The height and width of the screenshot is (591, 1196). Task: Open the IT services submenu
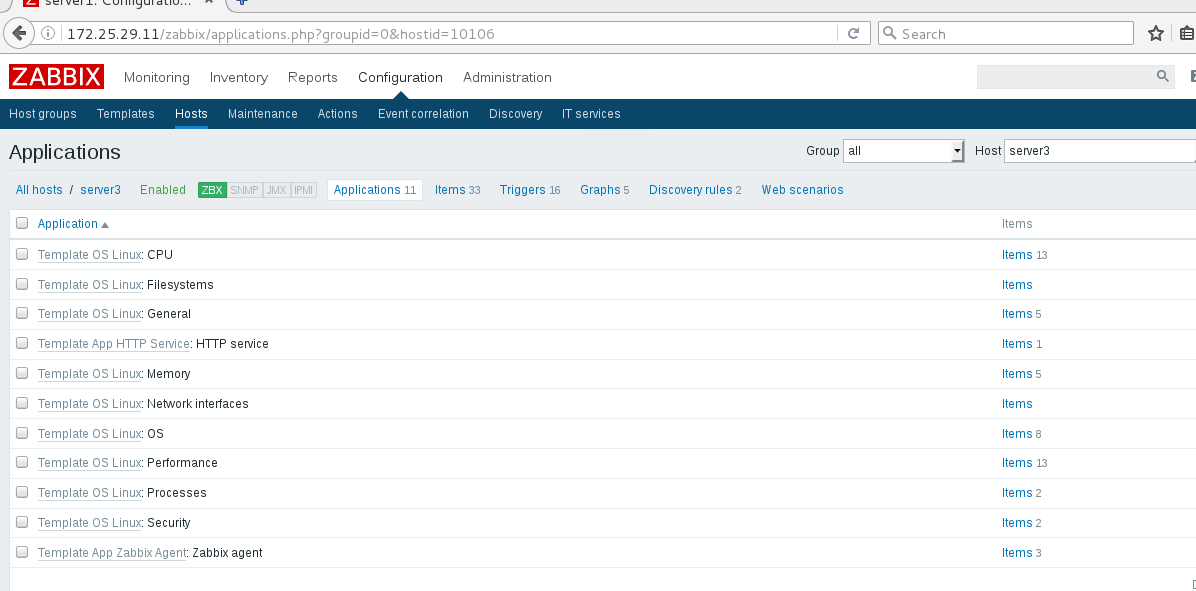pos(591,114)
